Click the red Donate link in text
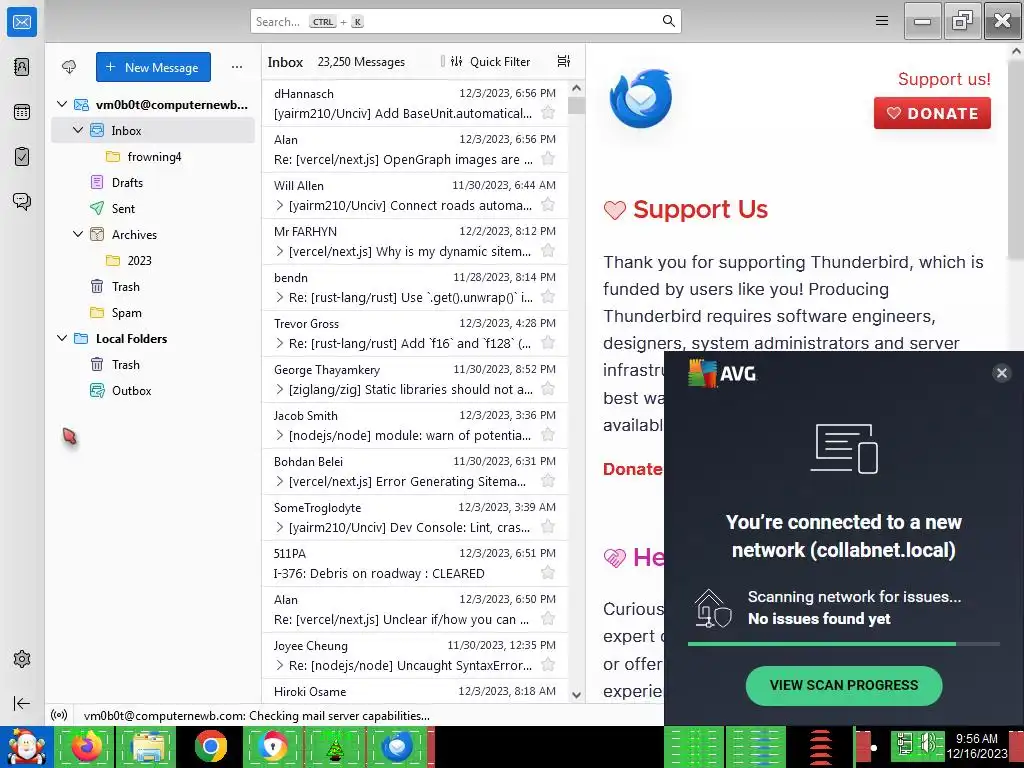Image resolution: width=1024 pixels, height=768 pixels. pyautogui.click(x=632, y=469)
